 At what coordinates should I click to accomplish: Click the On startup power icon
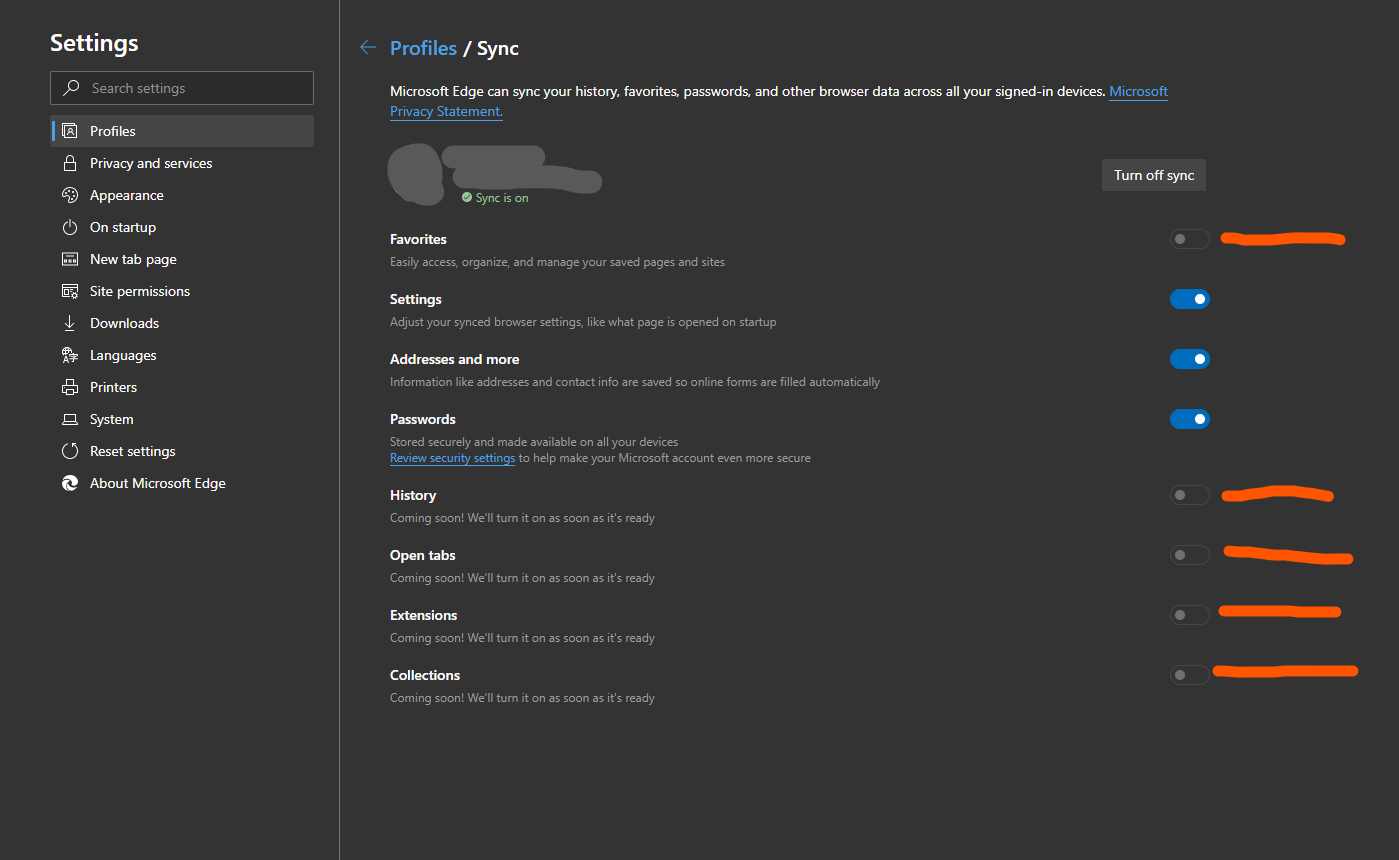point(70,227)
